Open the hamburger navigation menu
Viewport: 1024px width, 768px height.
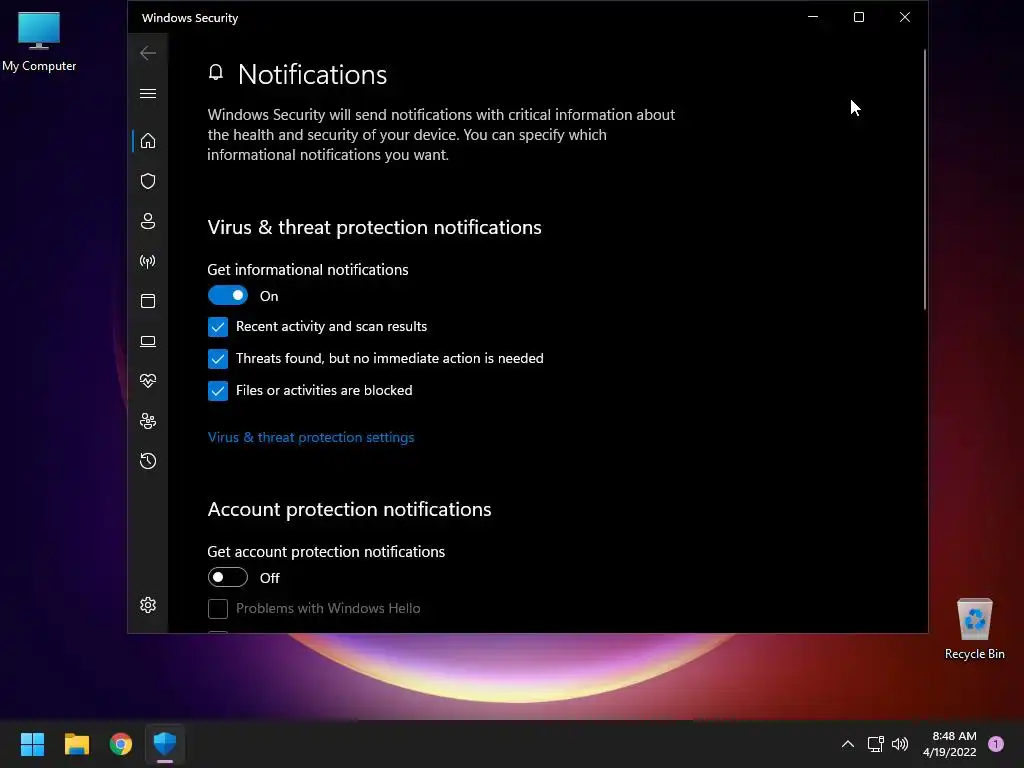tap(148, 93)
